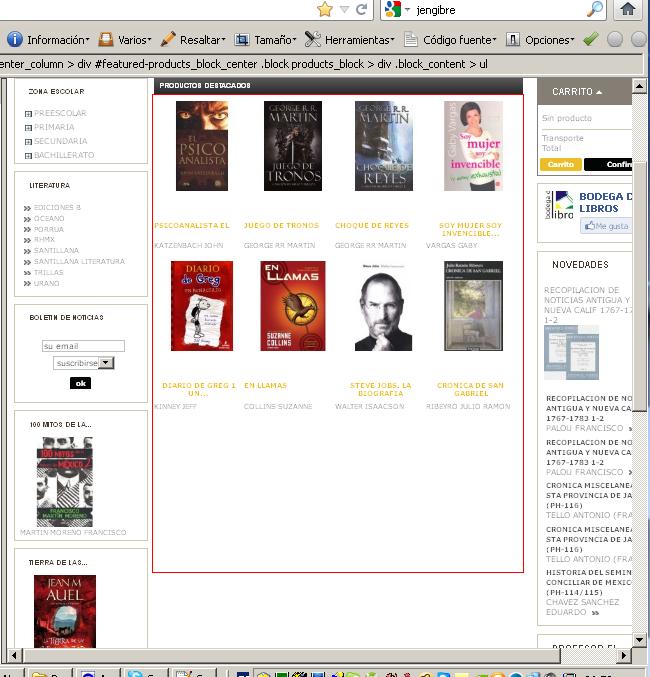Submit newsletter with the ok button
This screenshot has width=650, height=677.
tap(80, 383)
